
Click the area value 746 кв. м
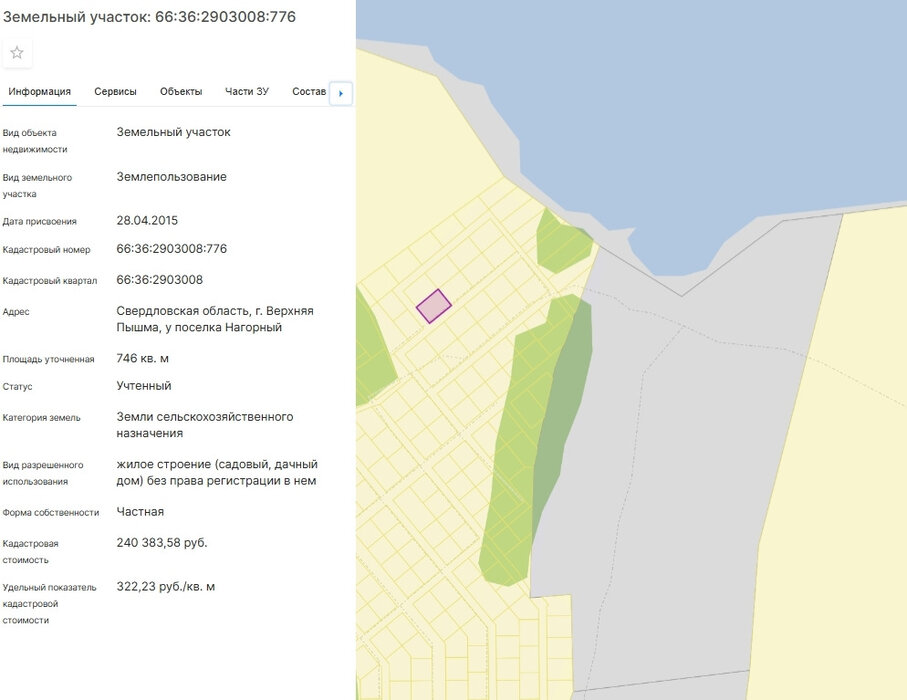click(x=143, y=358)
